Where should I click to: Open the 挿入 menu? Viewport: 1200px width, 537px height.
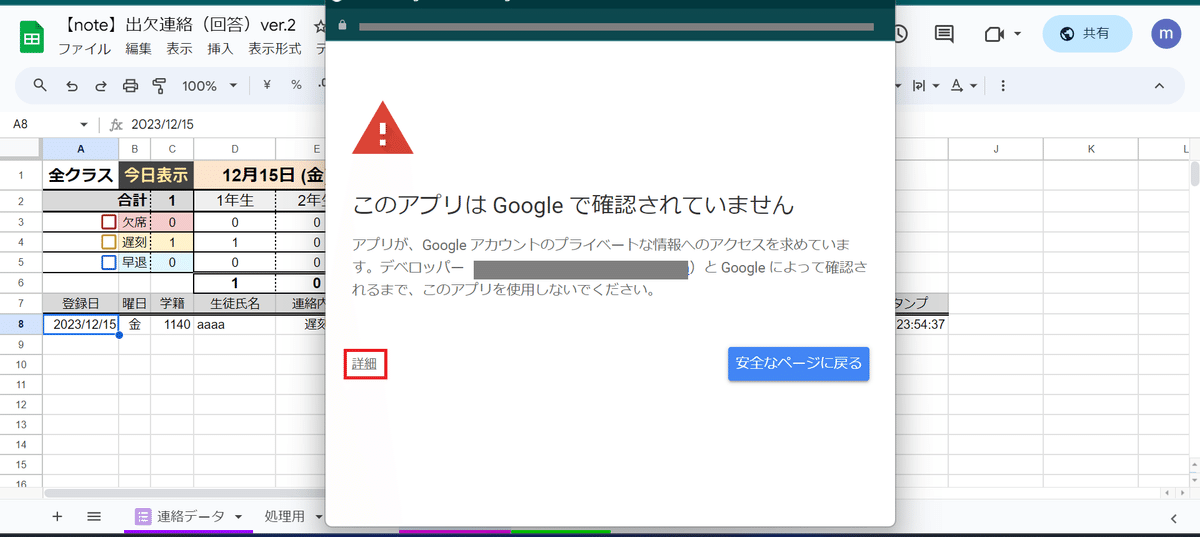point(220,48)
